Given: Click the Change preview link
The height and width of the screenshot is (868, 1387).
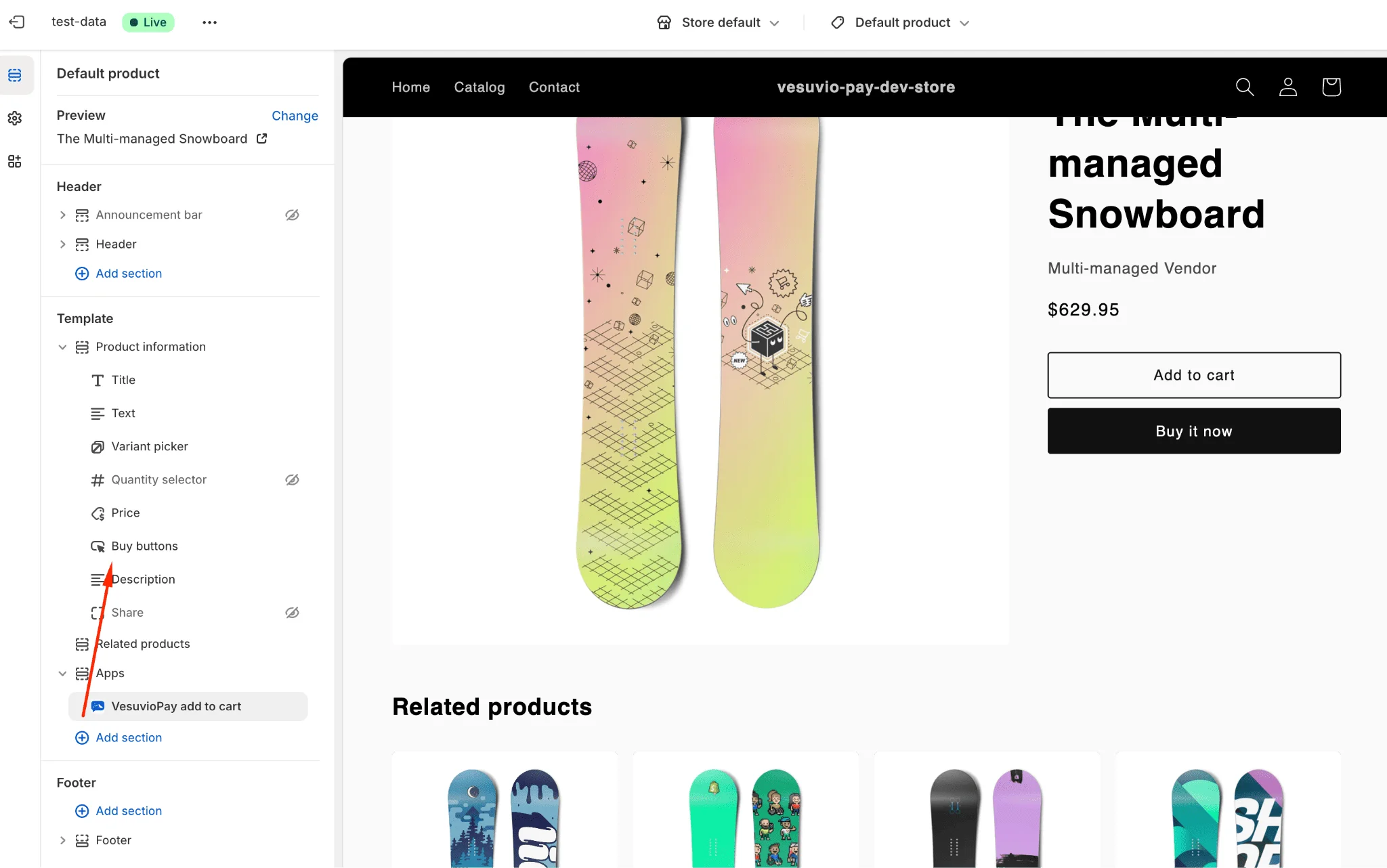Looking at the screenshot, I should click(295, 116).
